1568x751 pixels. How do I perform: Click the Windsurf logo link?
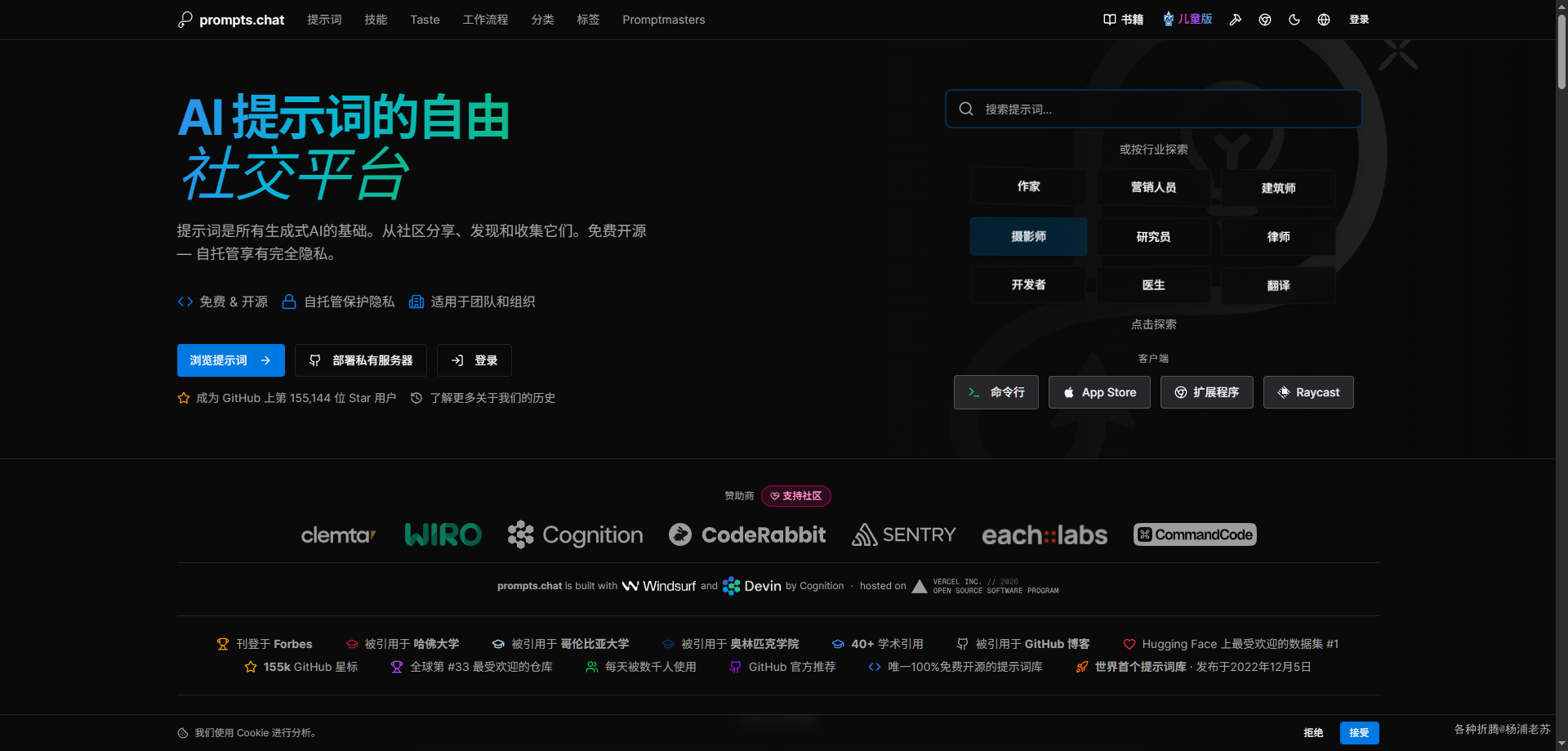pos(659,586)
